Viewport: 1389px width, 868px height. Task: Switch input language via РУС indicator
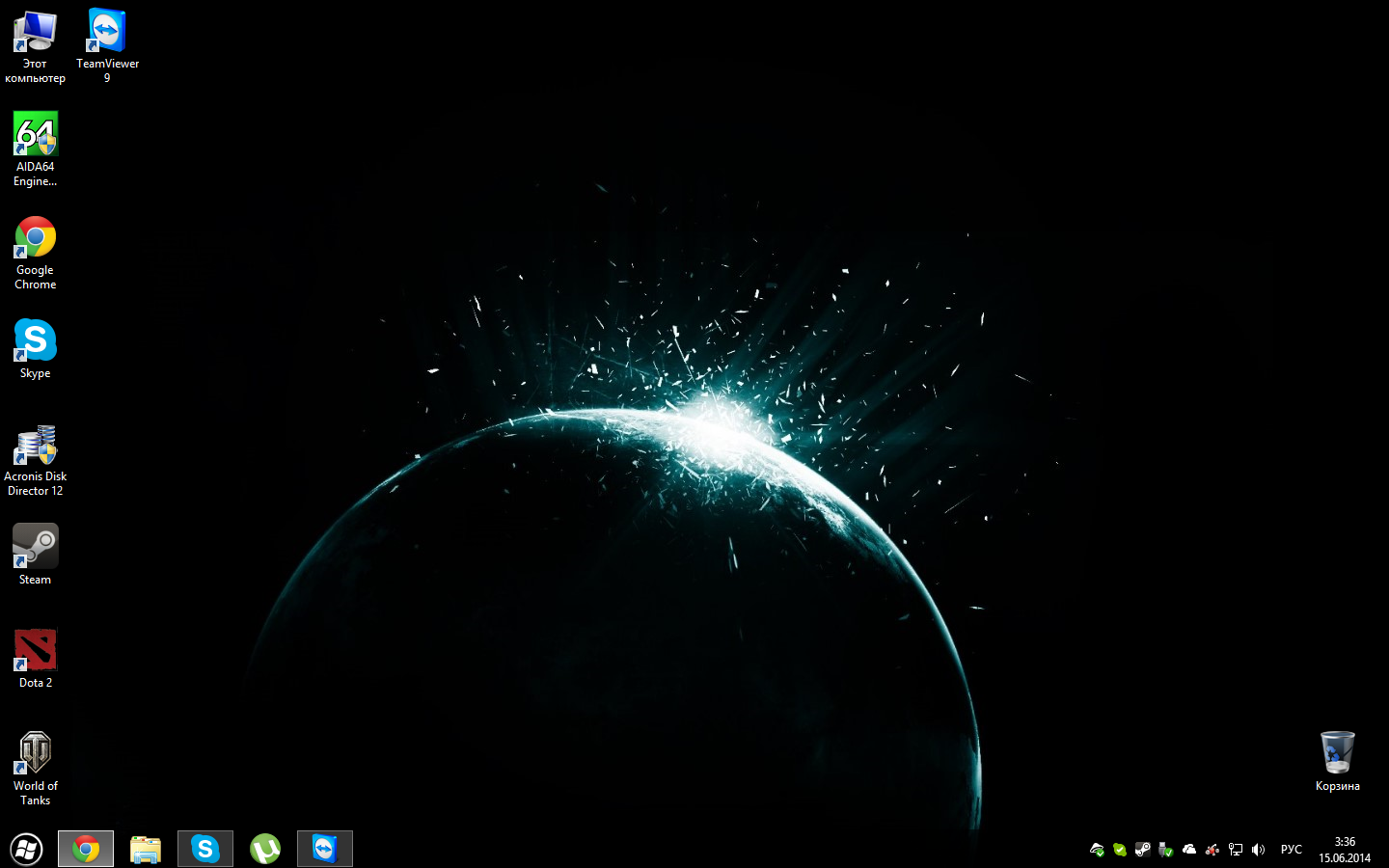[1292, 850]
